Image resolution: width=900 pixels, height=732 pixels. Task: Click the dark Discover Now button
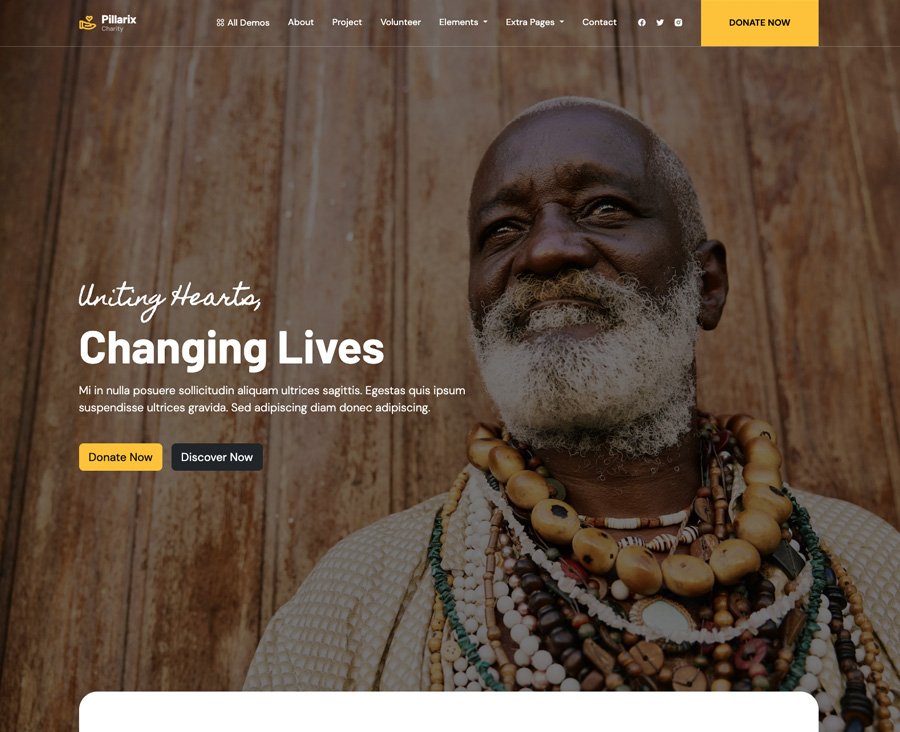[x=217, y=457]
